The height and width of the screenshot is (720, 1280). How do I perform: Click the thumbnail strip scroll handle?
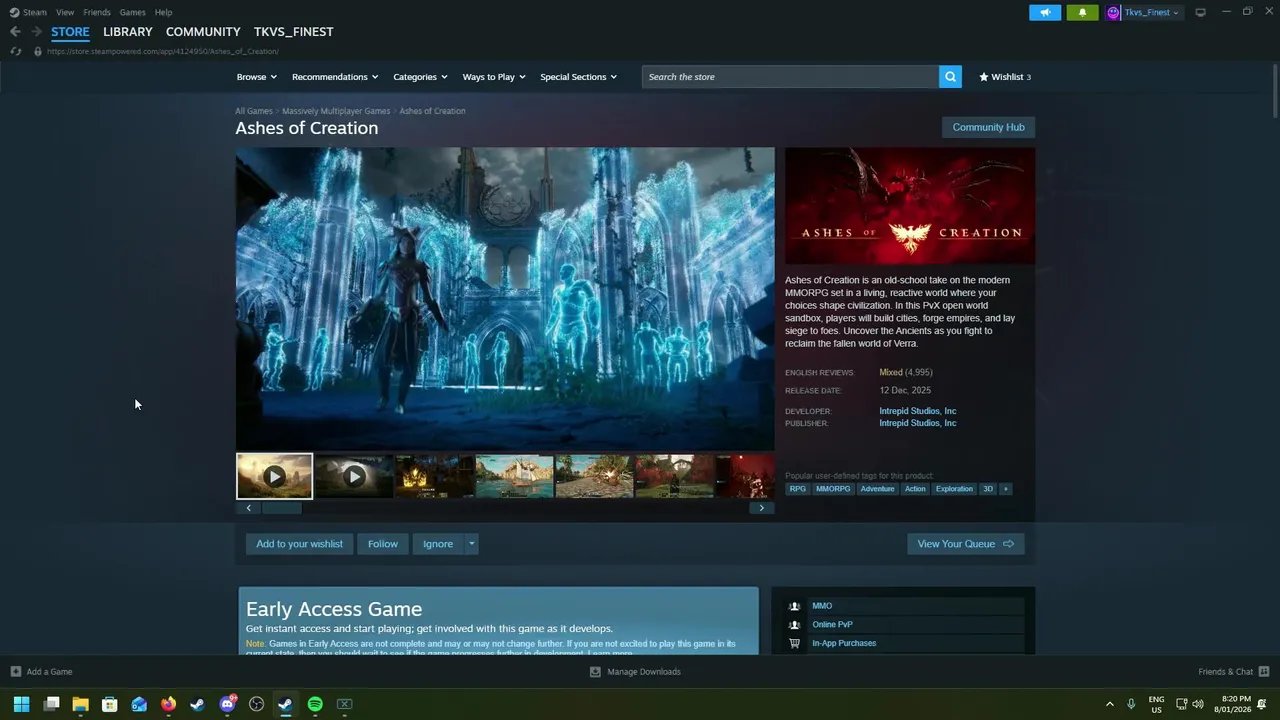pos(282,508)
